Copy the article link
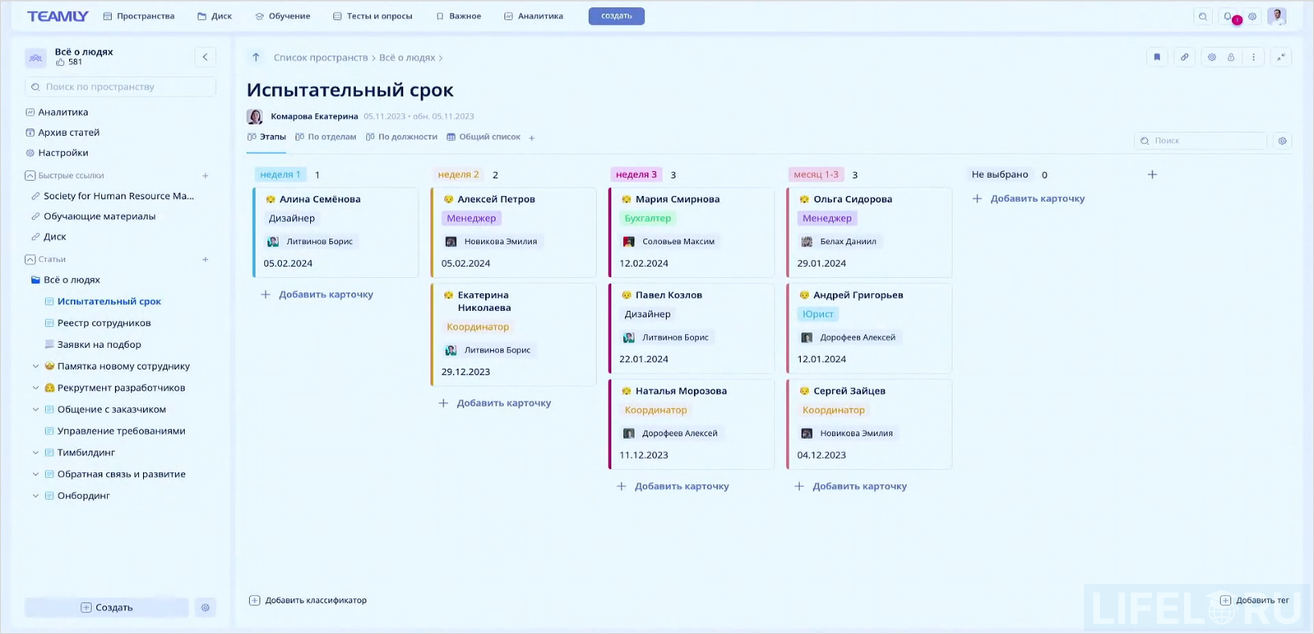1314x634 pixels. click(x=1185, y=57)
